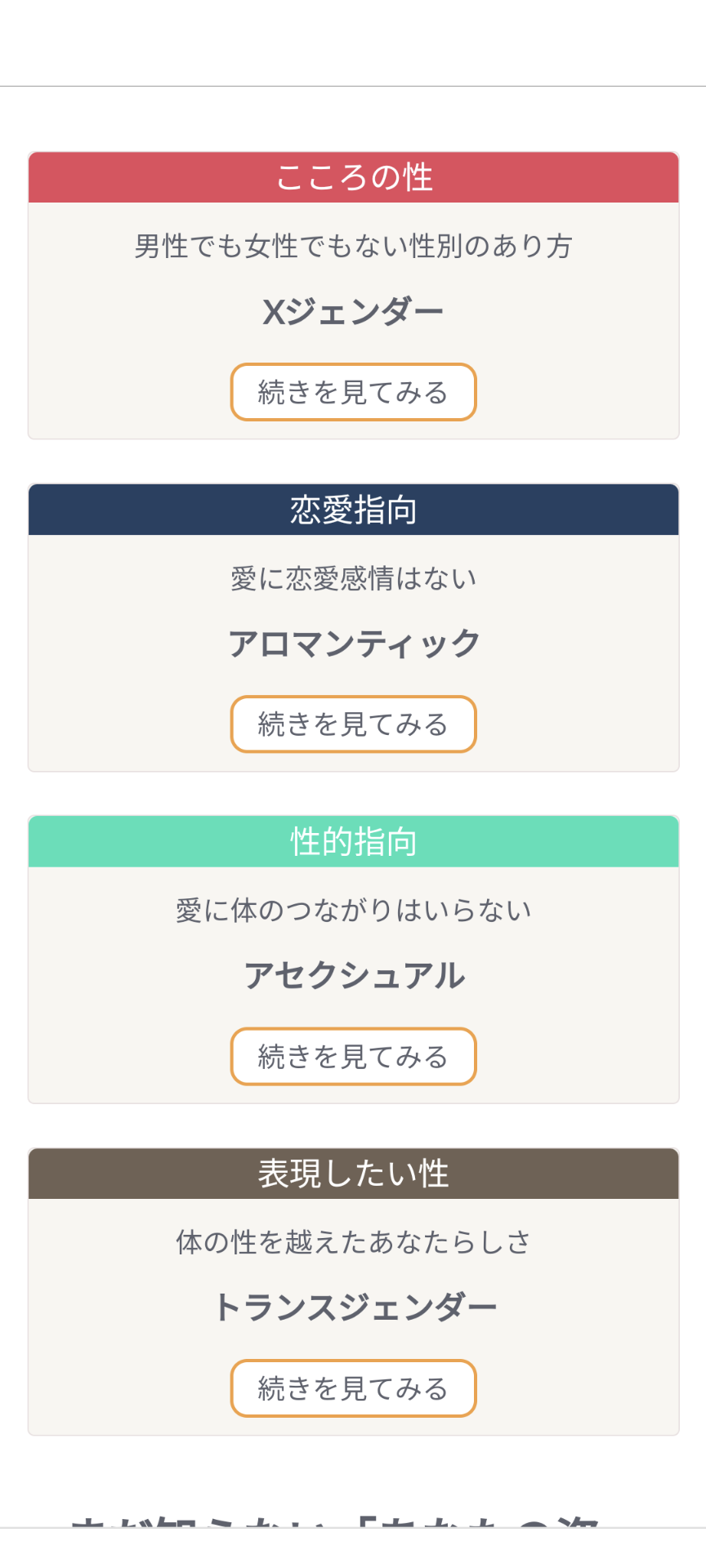Click blank page area above こころの性 card

353,119
